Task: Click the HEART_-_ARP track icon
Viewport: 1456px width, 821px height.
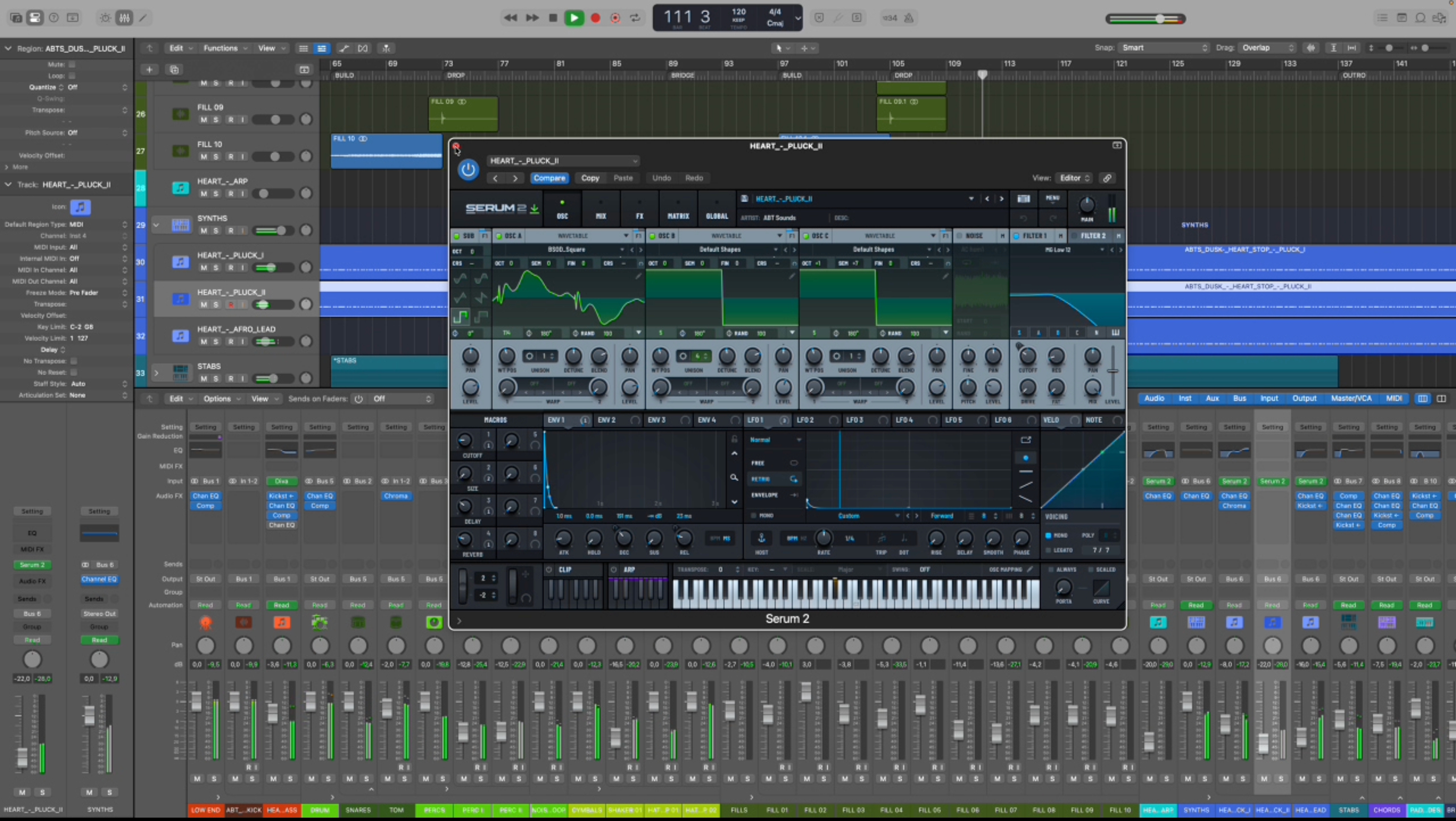Action: click(180, 188)
